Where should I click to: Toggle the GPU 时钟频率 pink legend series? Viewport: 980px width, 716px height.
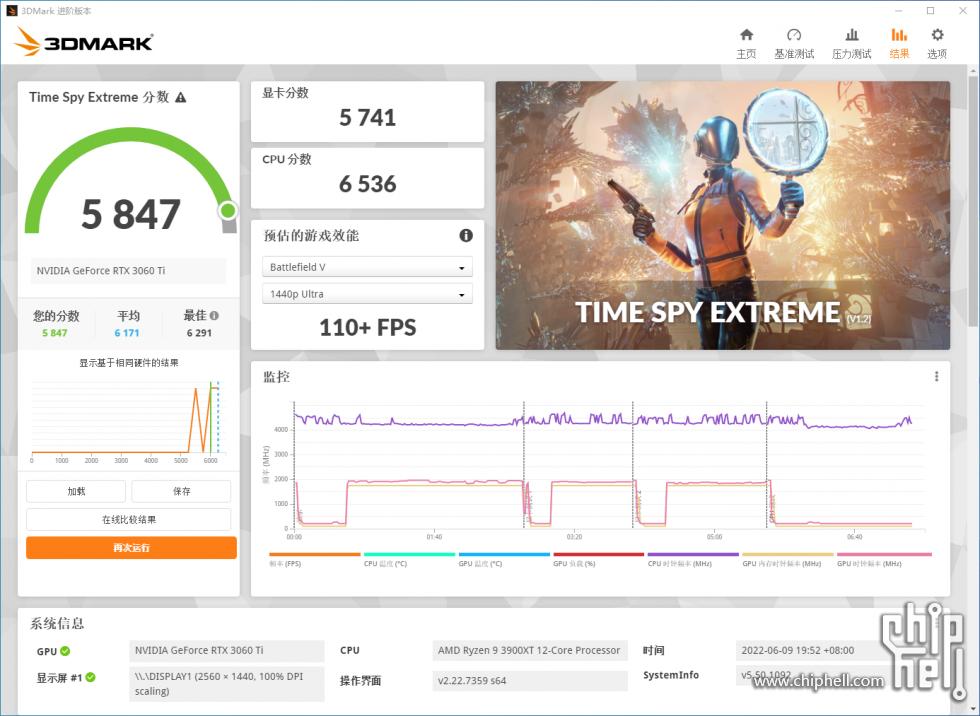coord(884,559)
